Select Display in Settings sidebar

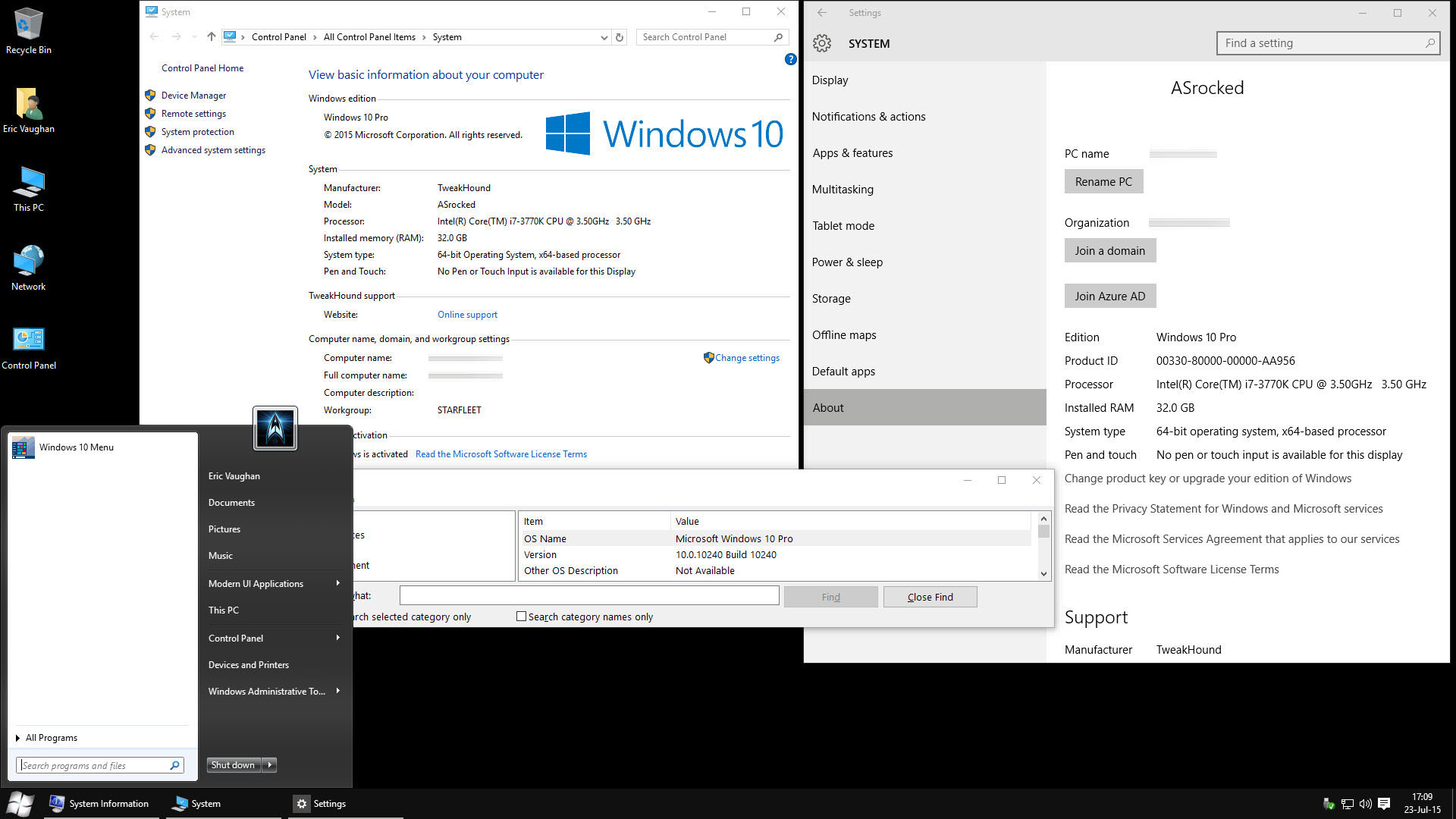925,80
